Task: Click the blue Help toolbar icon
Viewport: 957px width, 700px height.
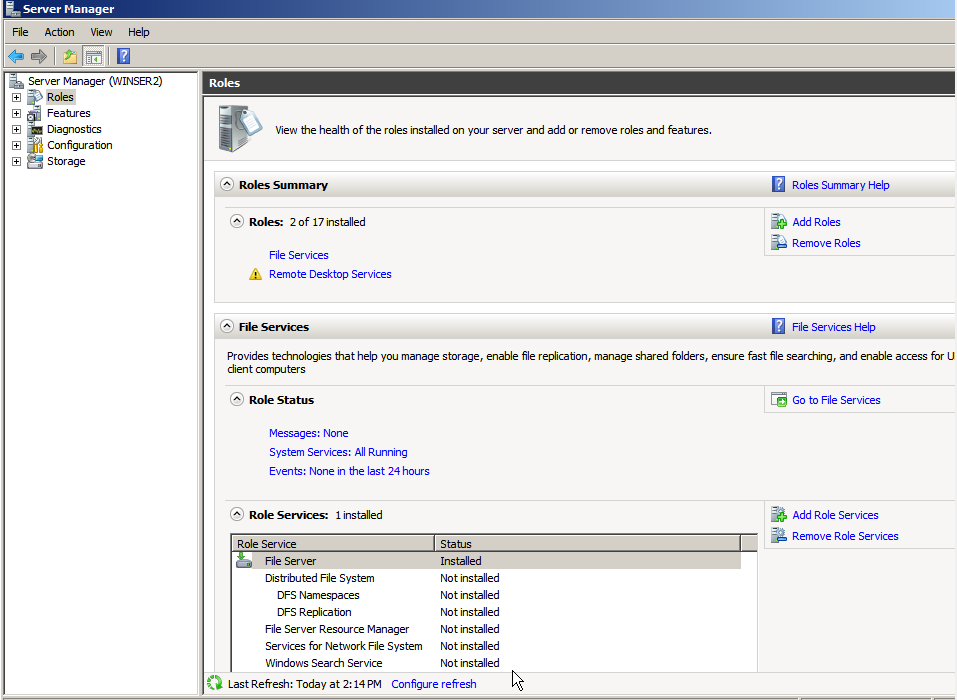Action: coord(123,56)
